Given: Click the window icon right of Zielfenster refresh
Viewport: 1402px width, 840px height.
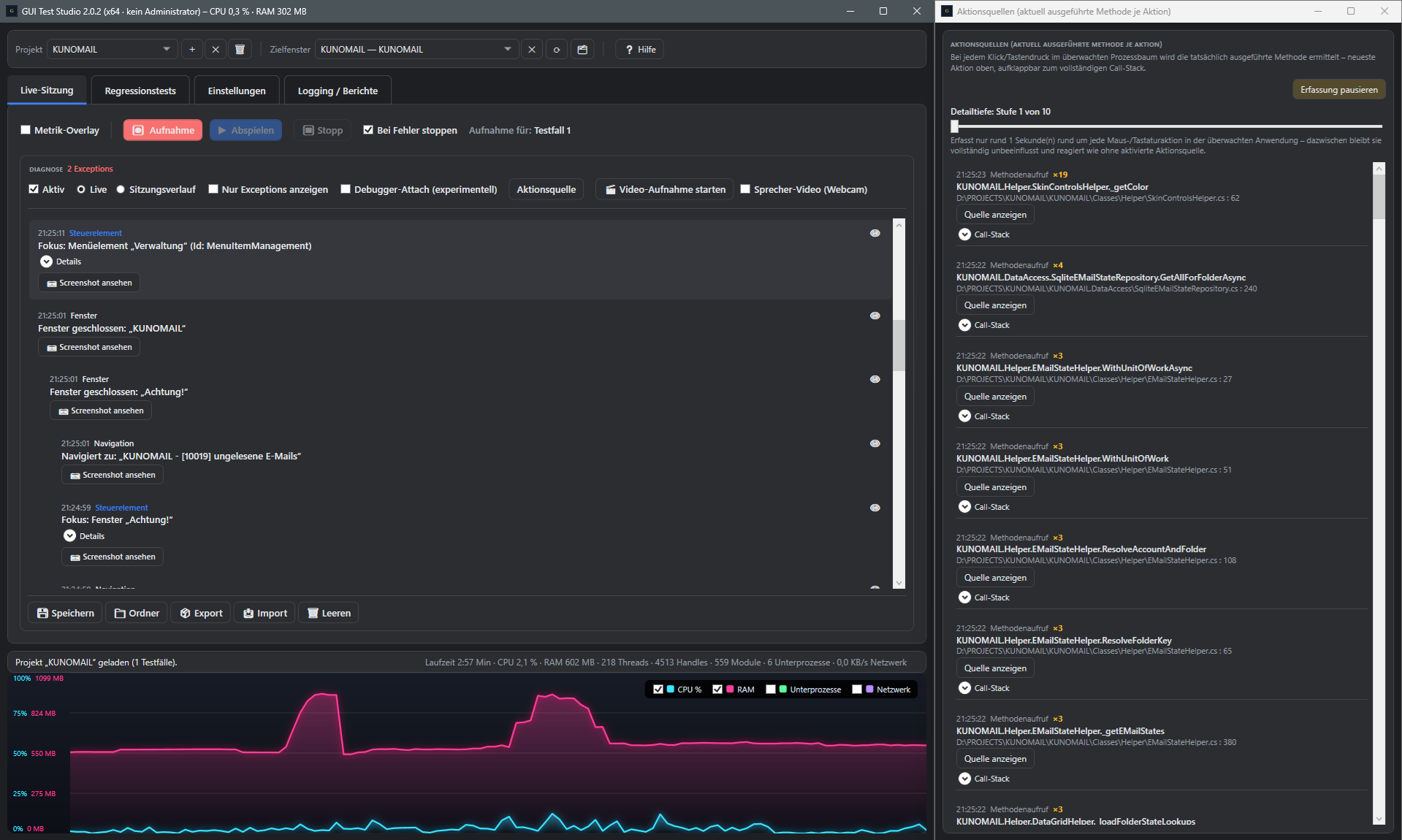Looking at the screenshot, I should coord(582,50).
